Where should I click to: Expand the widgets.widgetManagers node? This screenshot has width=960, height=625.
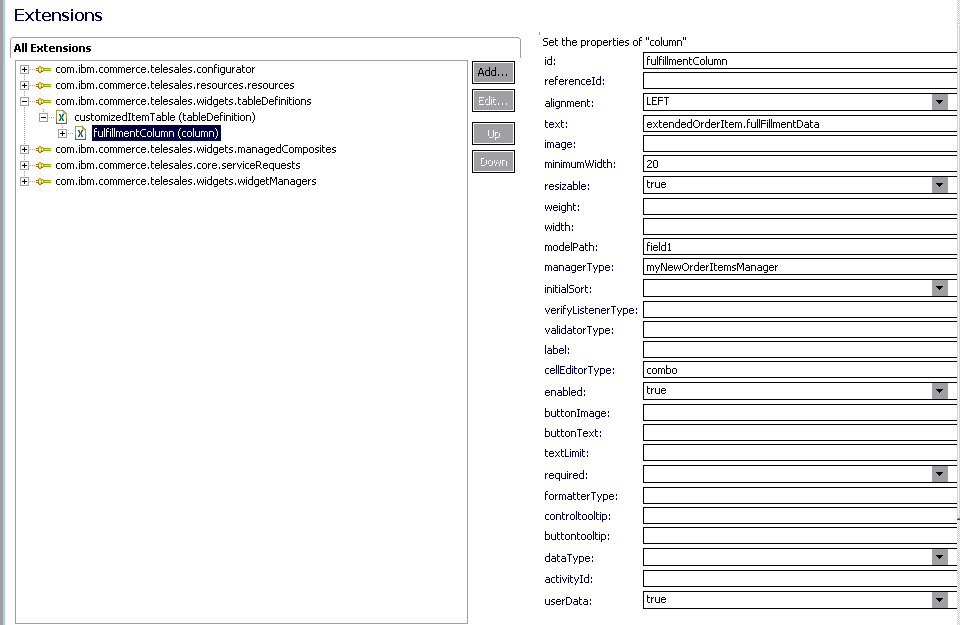pyautogui.click(x=24, y=181)
